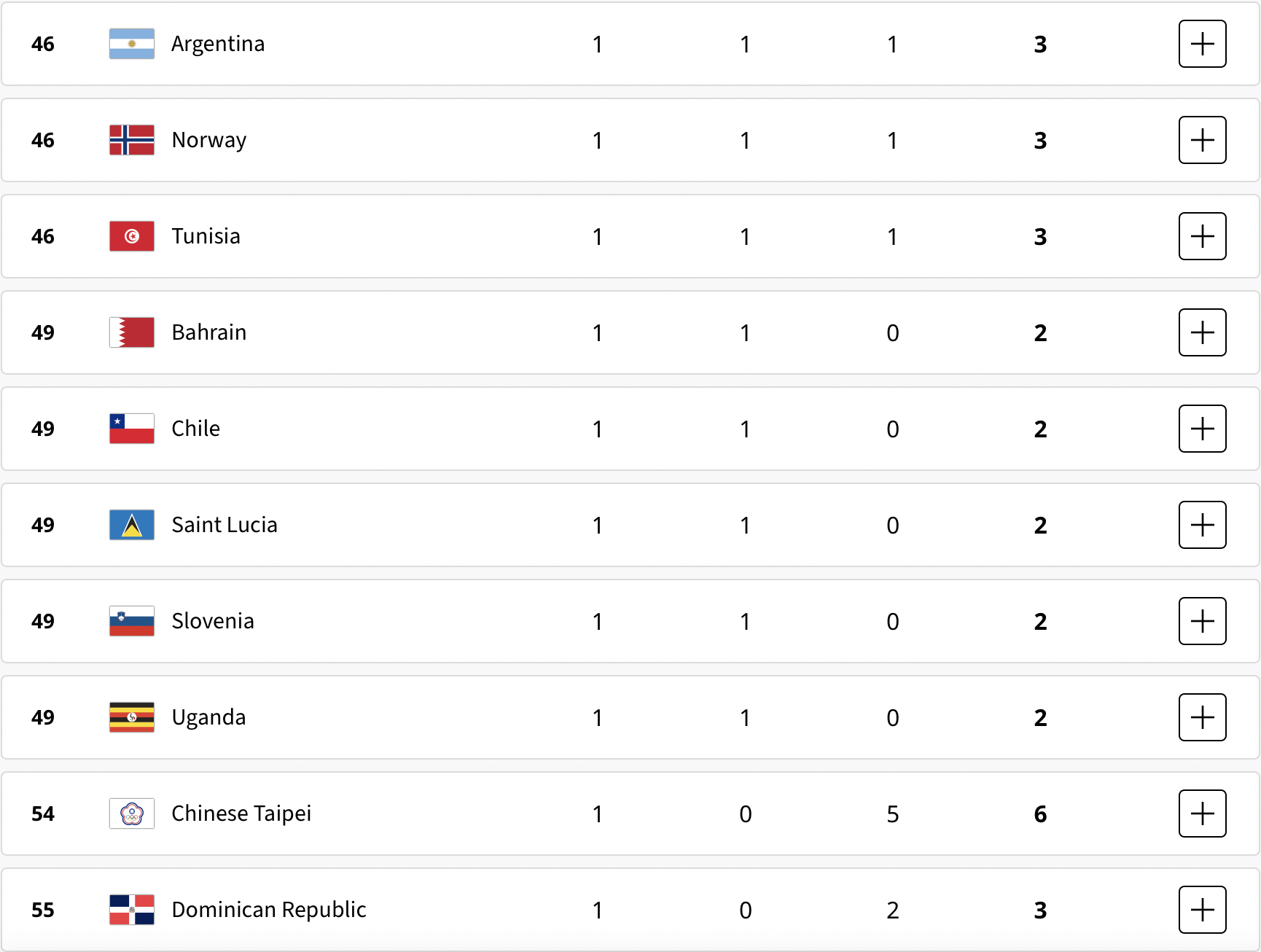
Task: Click the plus button for Chile
Action: click(x=1202, y=429)
